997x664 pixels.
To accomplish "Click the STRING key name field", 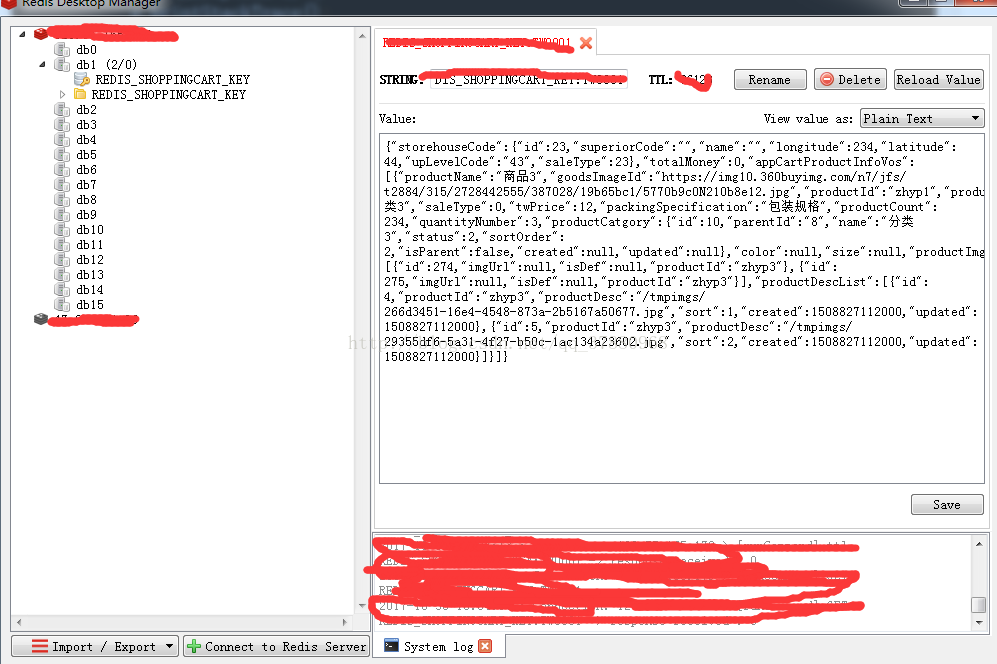I will [x=529, y=80].
